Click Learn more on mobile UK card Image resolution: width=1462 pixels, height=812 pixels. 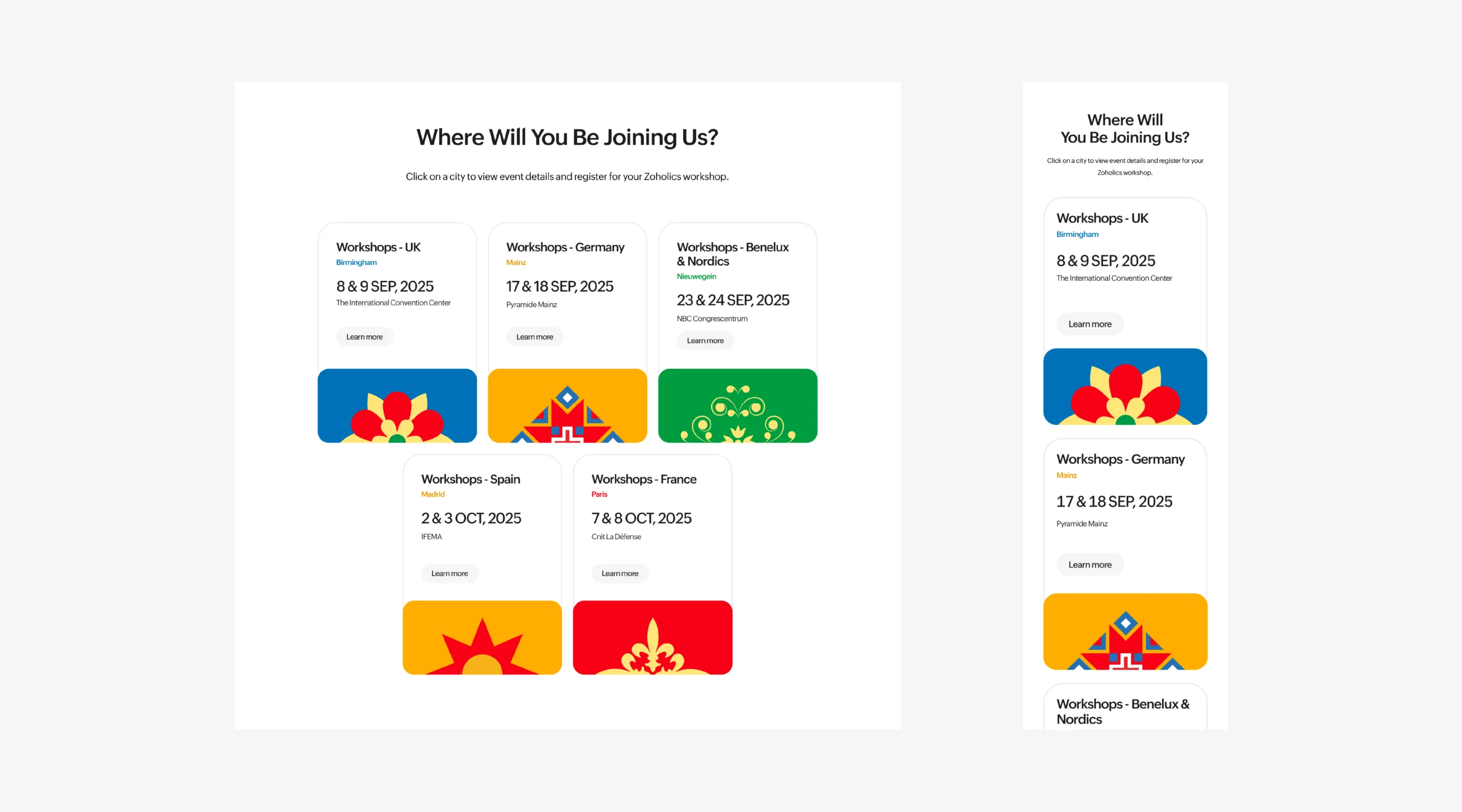(x=1090, y=324)
